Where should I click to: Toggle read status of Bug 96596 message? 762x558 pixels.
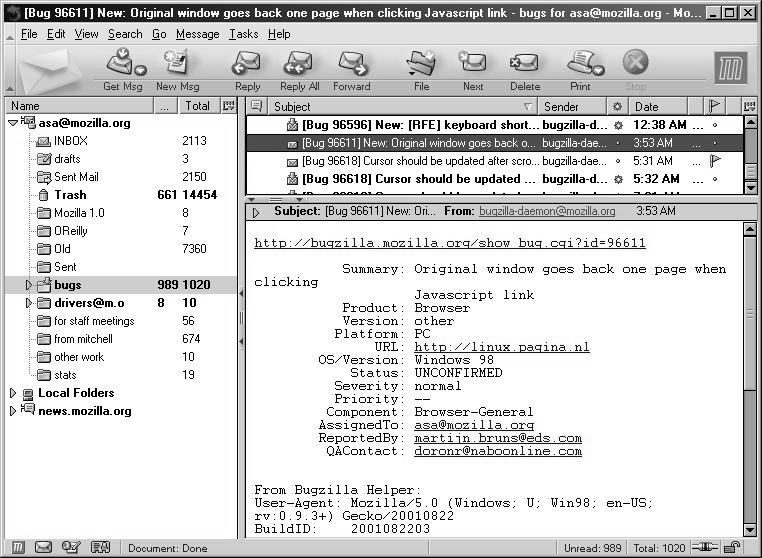[x=618, y=125]
